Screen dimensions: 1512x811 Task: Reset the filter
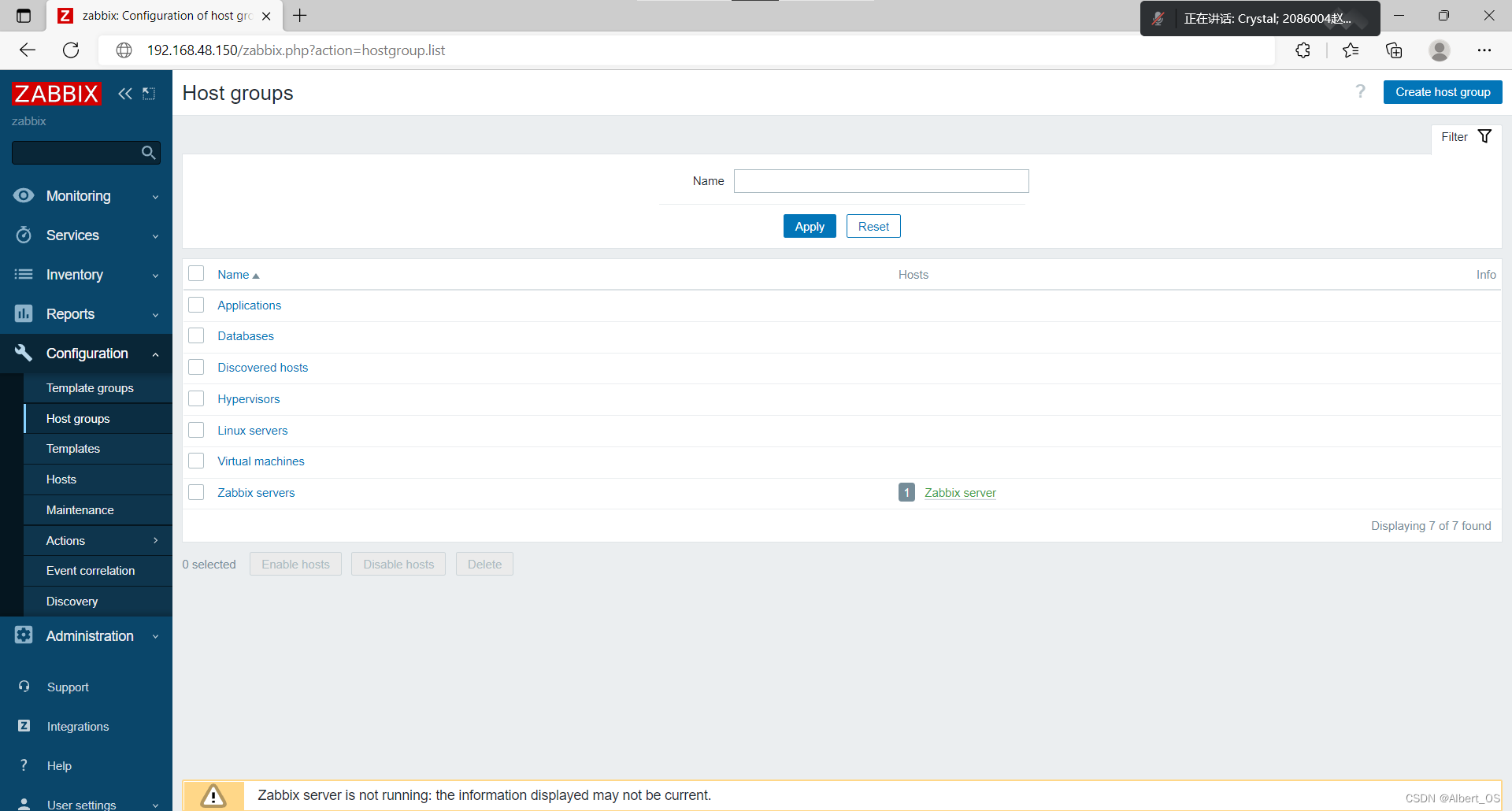coord(873,226)
